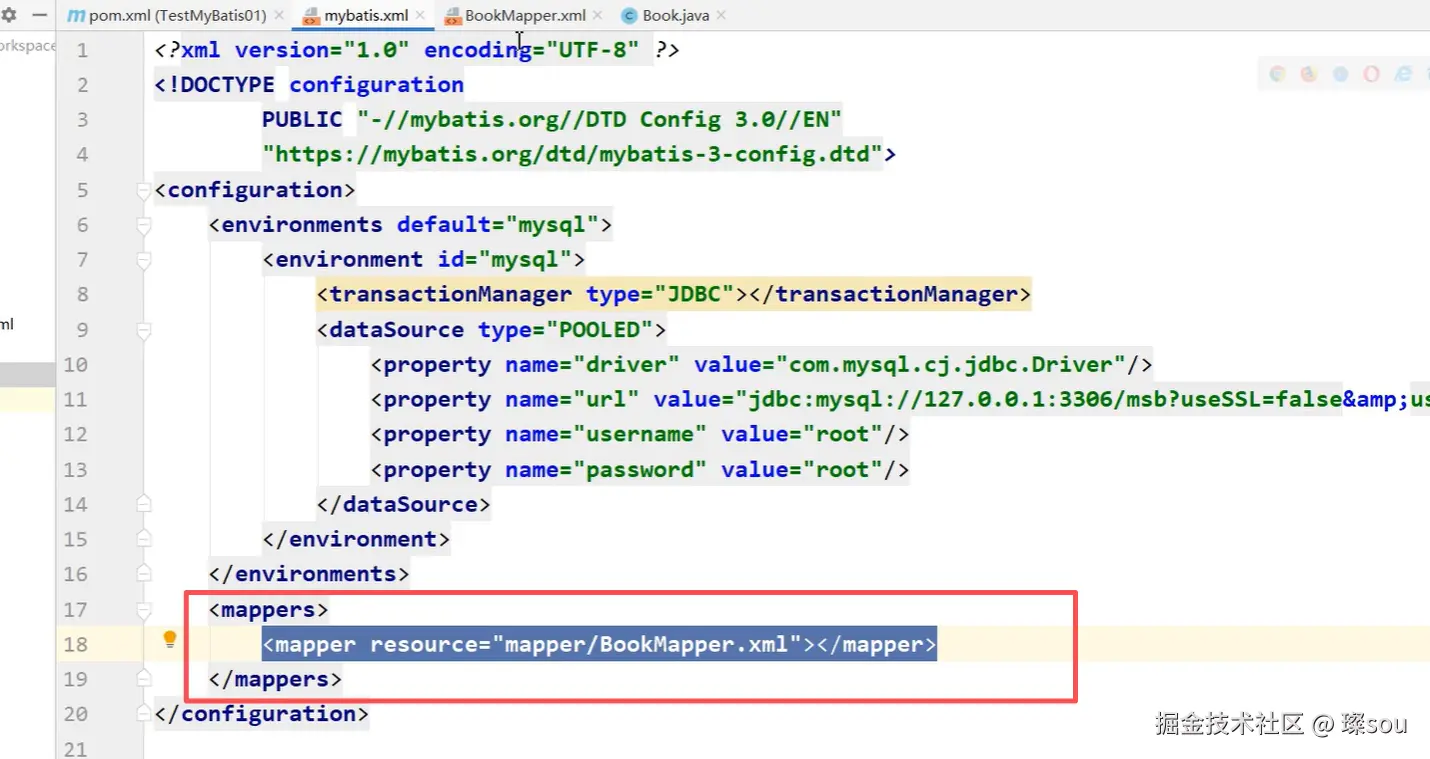This screenshot has height=759, width=1430.
Task: Collapse the configuration element fold on line 5
Action: 143,190
